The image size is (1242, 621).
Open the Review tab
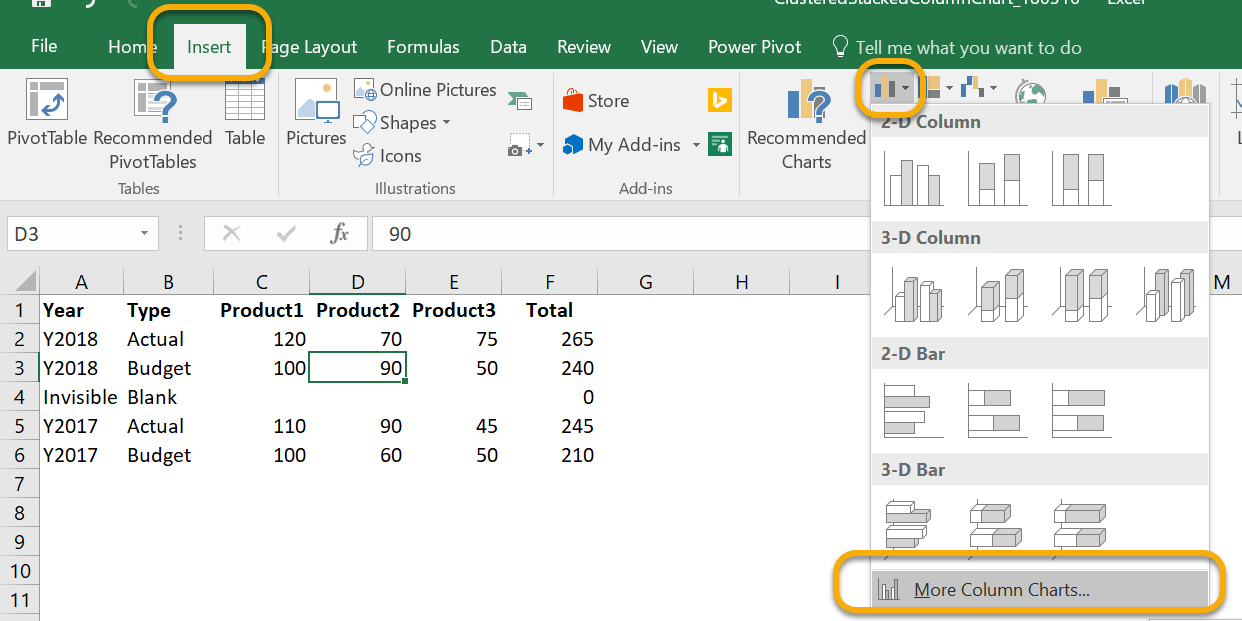(584, 47)
